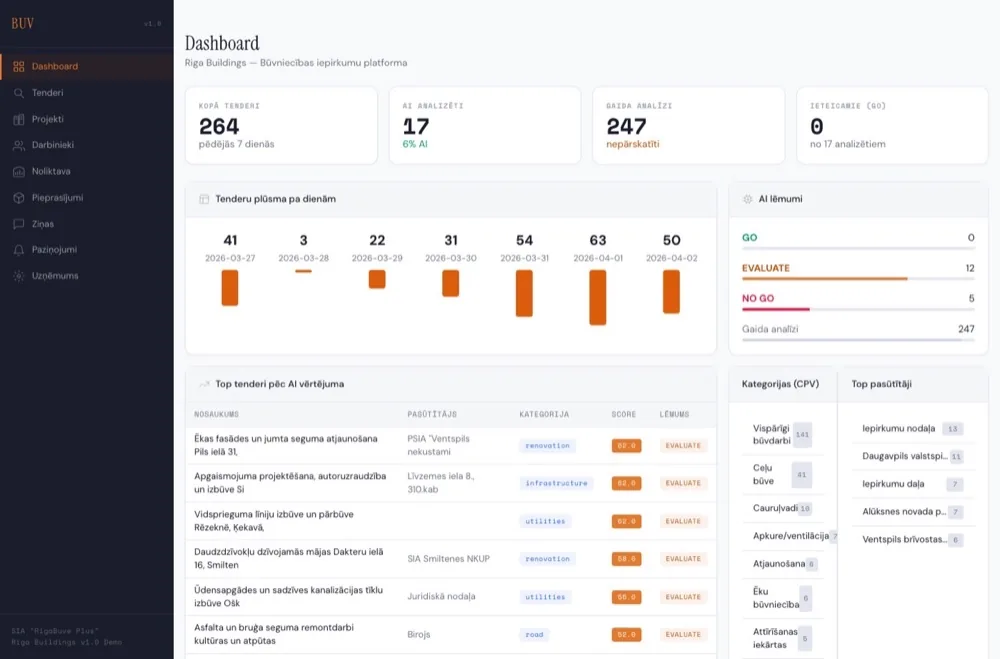Select the 'Vidsprieguma līniju izbūve' tender row
The height and width of the screenshot is (659, 1000).
point(451,521)
